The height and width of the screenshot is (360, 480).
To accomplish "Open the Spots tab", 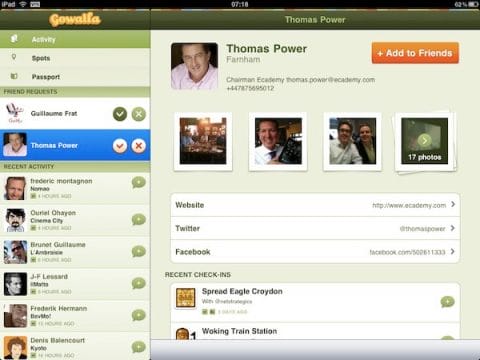I will click(x=75, y=58).
